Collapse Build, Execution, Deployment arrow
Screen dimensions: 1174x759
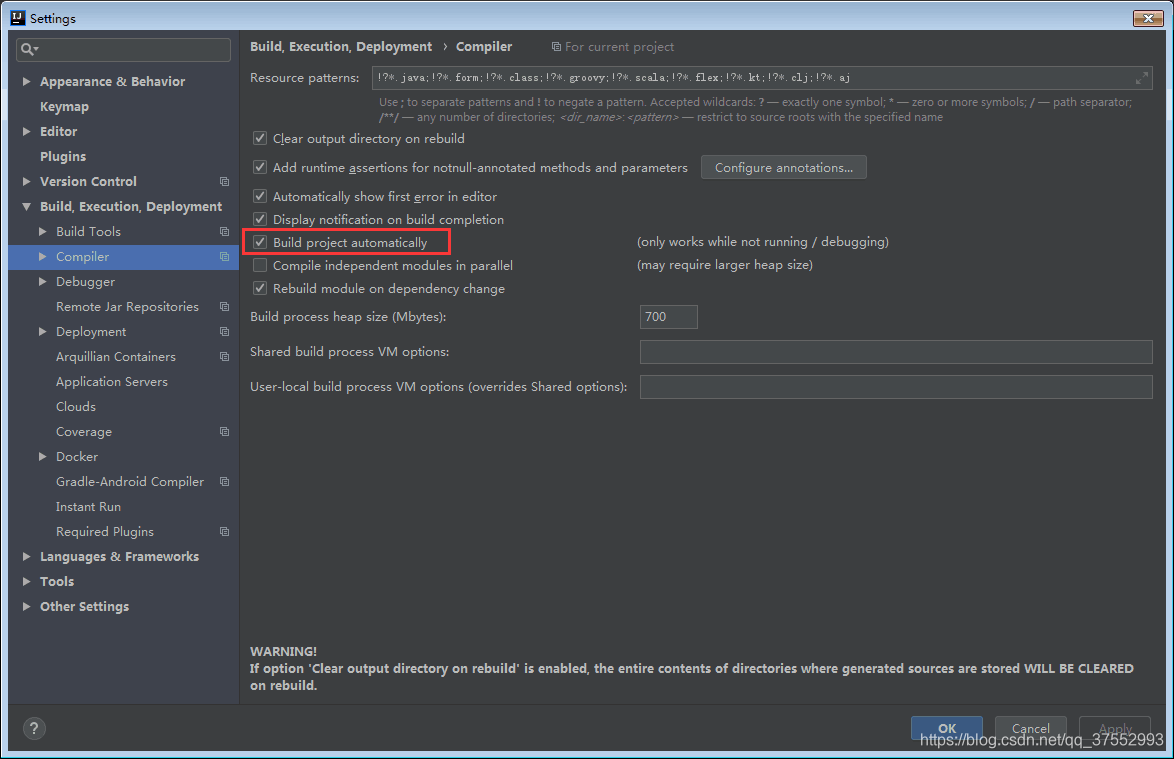[26, 207]
